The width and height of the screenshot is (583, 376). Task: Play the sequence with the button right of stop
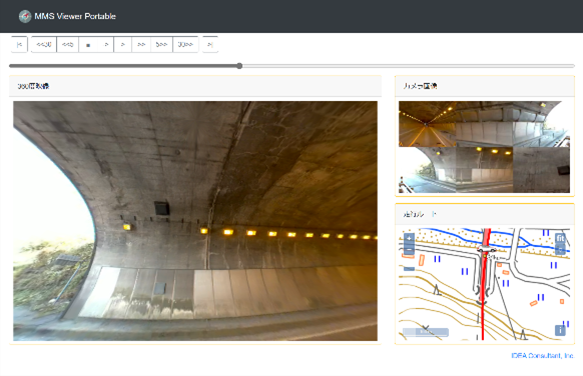click(x=106, y=45)
